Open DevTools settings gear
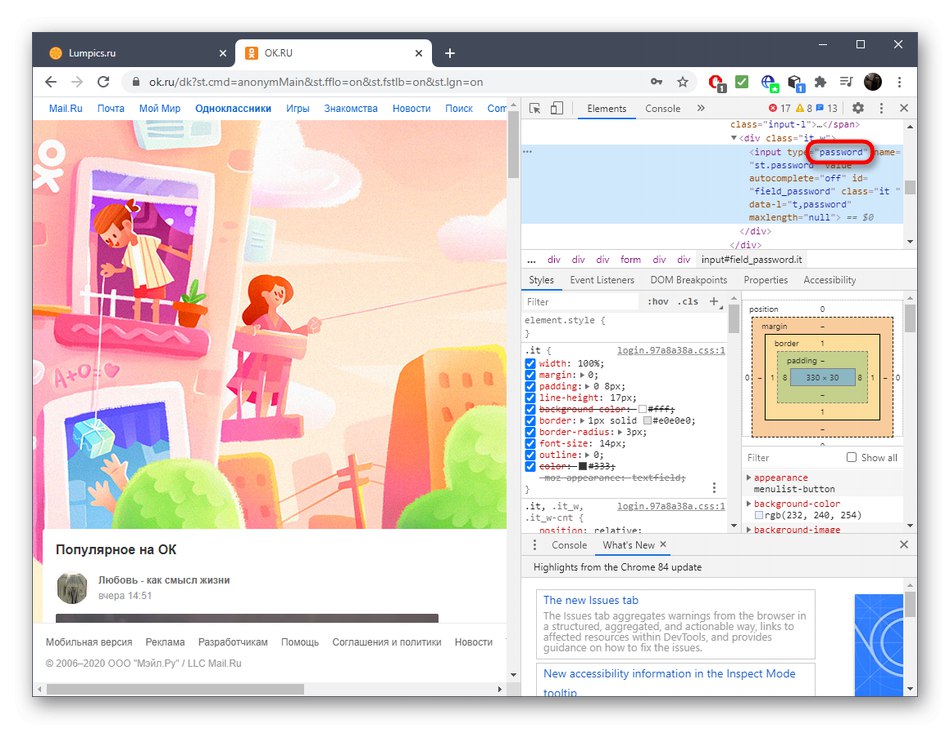 [x=858, y=108]
